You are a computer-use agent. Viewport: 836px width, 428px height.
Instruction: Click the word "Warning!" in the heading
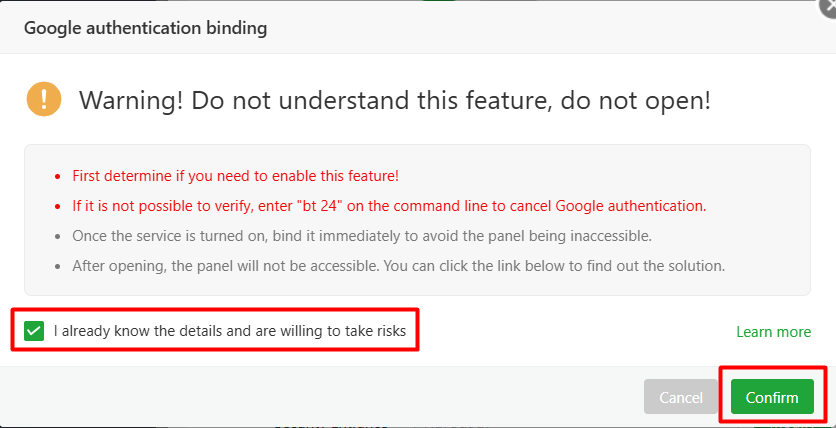coord(130,100)
